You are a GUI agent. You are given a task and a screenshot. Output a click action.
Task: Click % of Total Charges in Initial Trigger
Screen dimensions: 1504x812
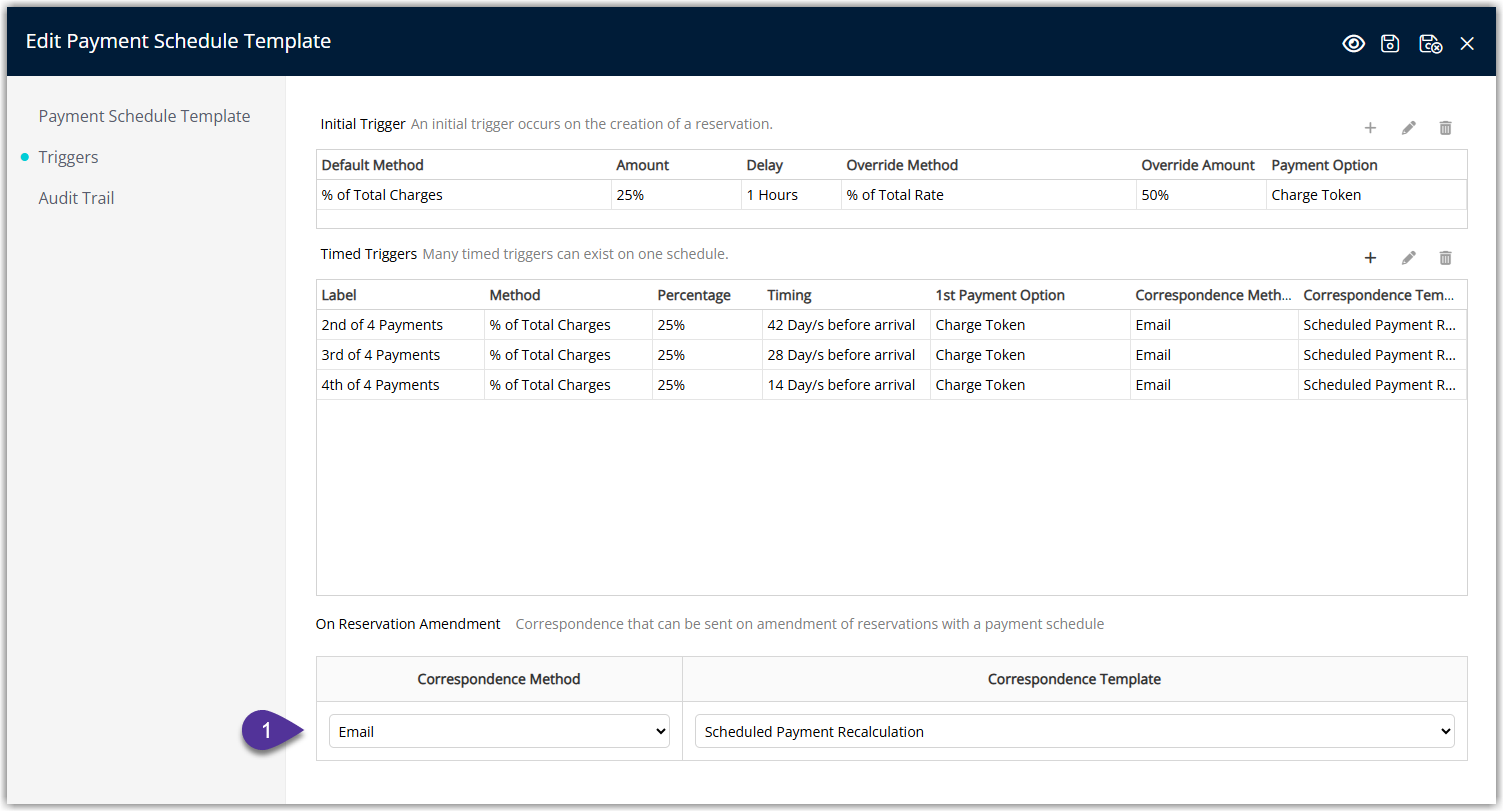pos(464,195)
